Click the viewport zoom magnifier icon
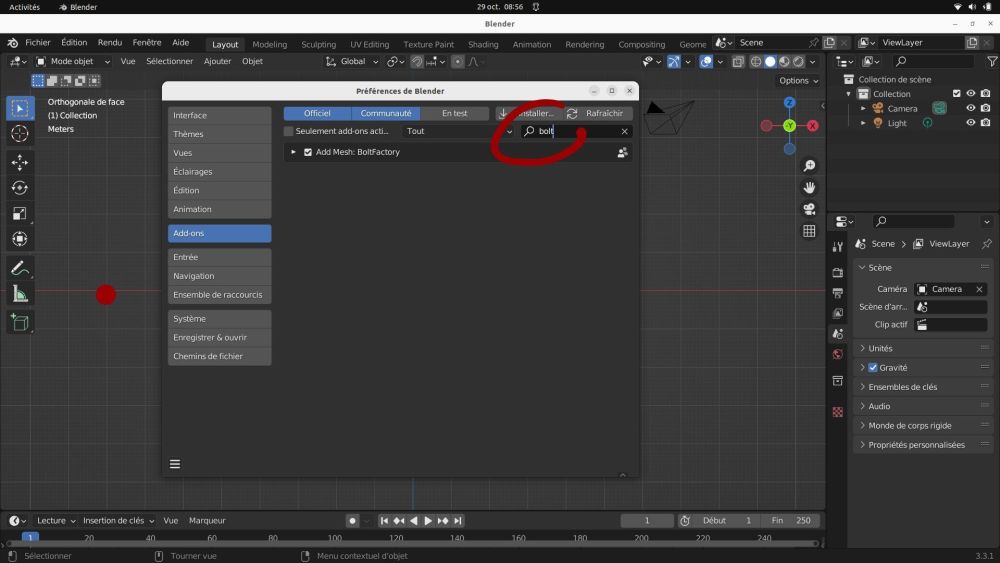The width and height of the screenshot is (1000, 563). click(x=809, y=166)
